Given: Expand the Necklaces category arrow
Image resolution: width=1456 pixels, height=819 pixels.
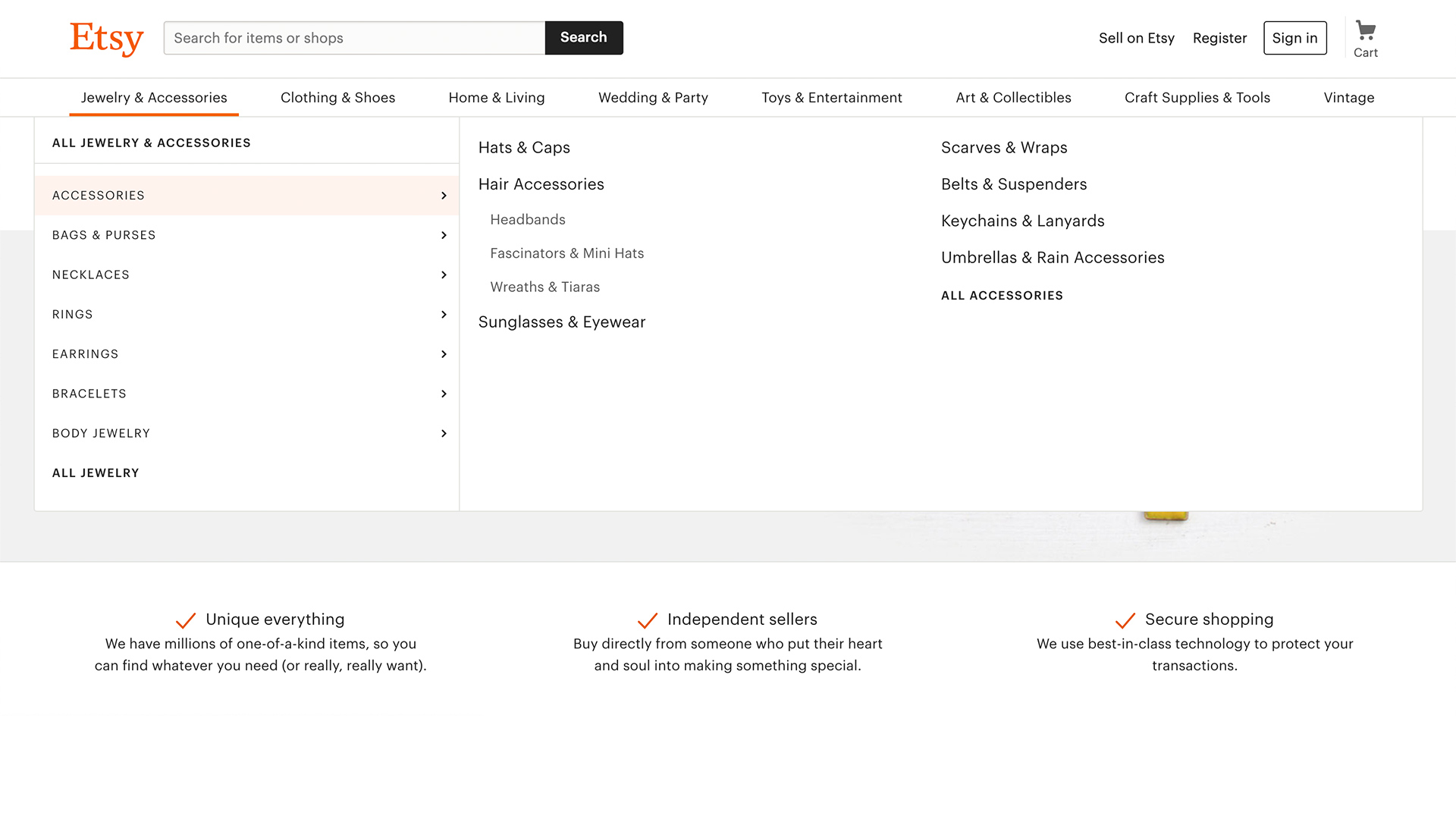Looking at the screenshot, I should (444, 275).
